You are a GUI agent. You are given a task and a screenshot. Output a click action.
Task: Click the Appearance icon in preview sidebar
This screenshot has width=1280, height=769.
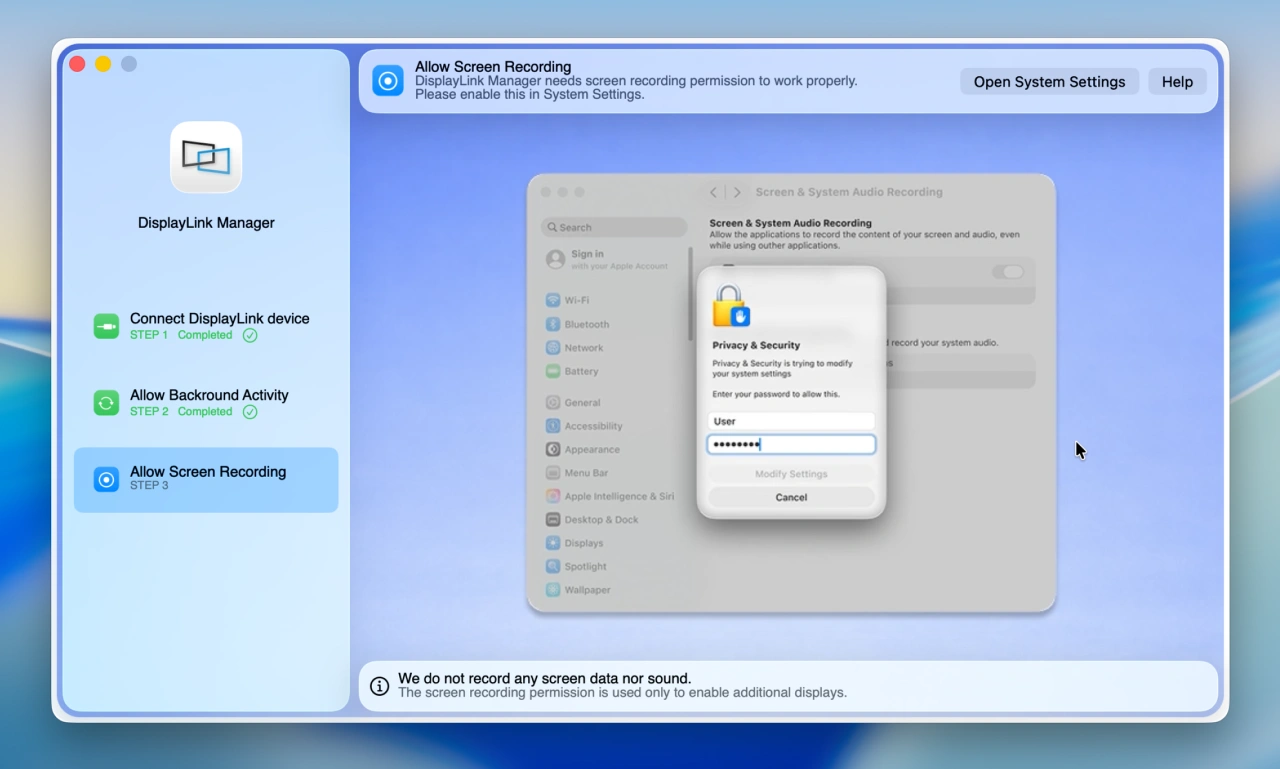pyautogui.click(x=553, y=449)
